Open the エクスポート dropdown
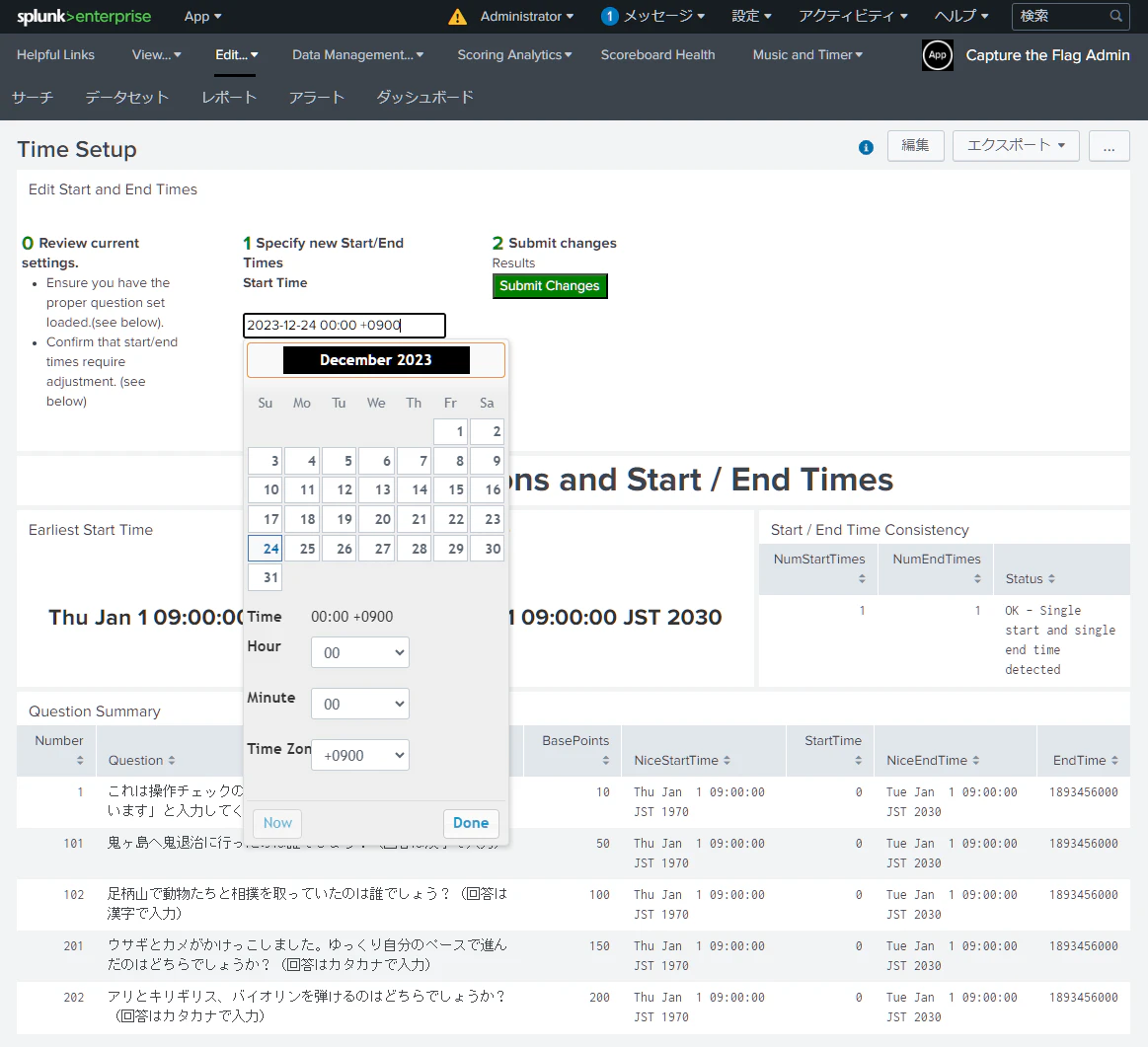Image resolution: width=1148 pixels, height=1047 pixels. pos(1016,146)
